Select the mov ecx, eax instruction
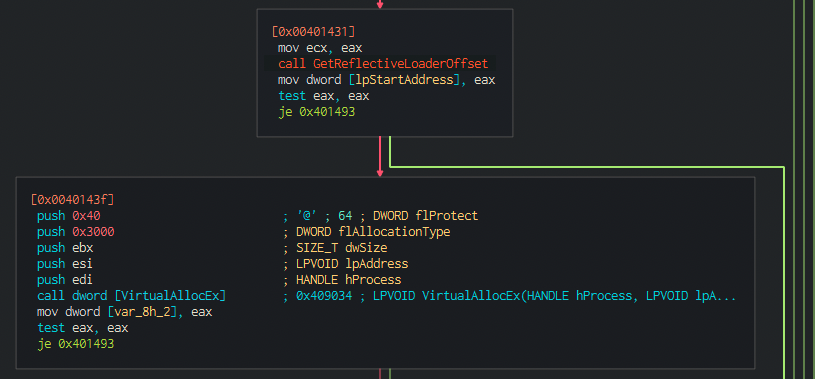Screen dimensions: 815x379 point(320,48)
